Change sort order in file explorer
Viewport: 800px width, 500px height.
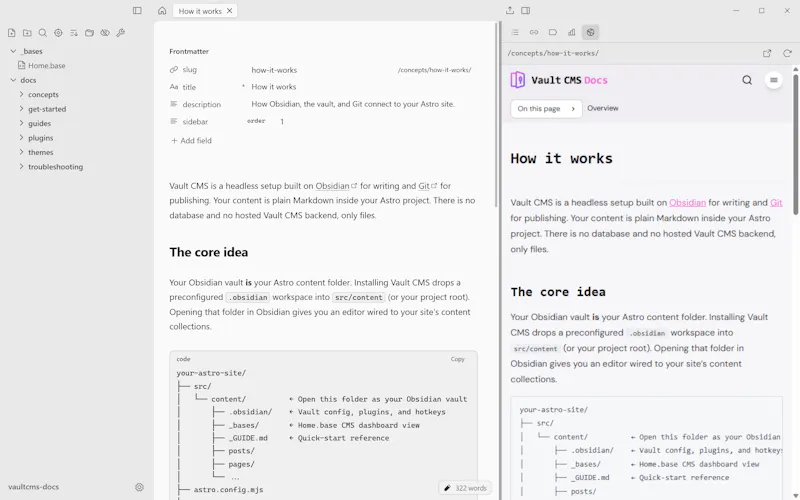pyautogui.click(x=74, y=33)
